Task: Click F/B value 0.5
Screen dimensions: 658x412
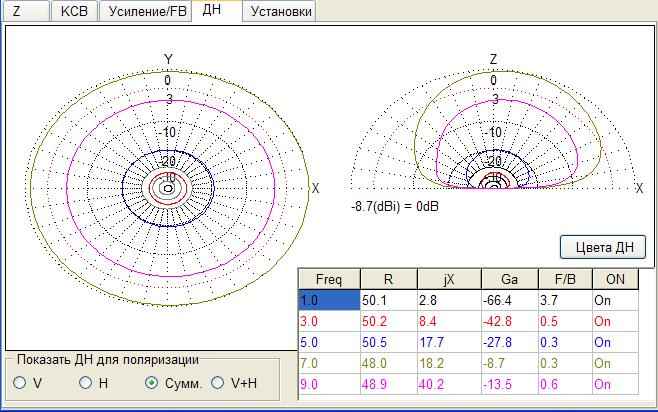Action: pyautogui.click(x=565, y=321)
